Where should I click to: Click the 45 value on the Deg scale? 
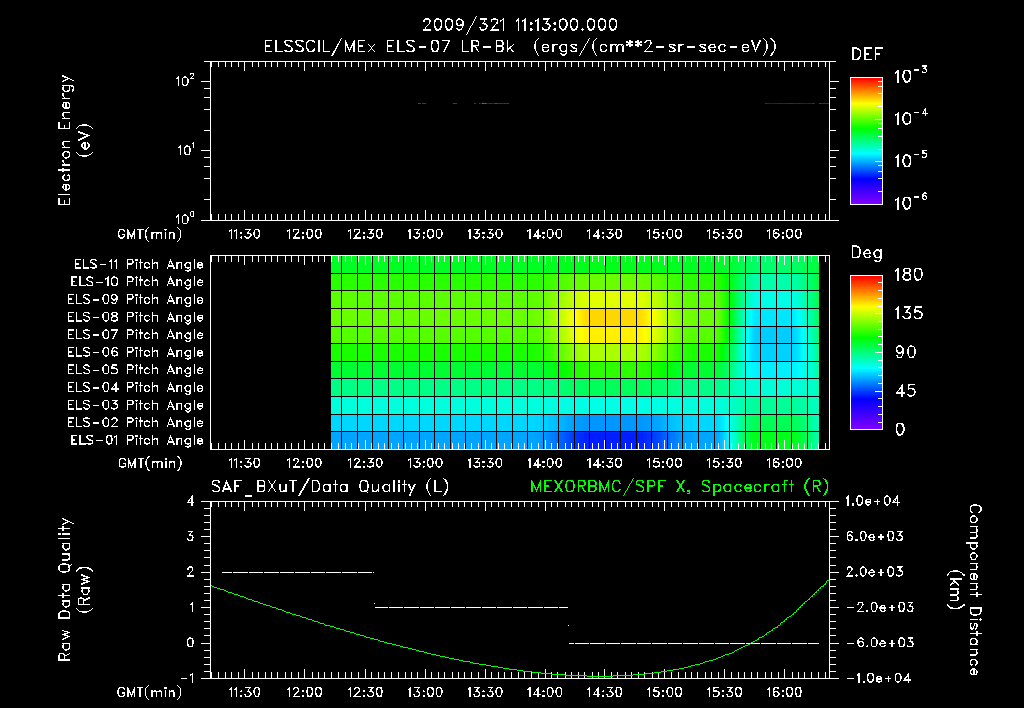click(906, 391)
